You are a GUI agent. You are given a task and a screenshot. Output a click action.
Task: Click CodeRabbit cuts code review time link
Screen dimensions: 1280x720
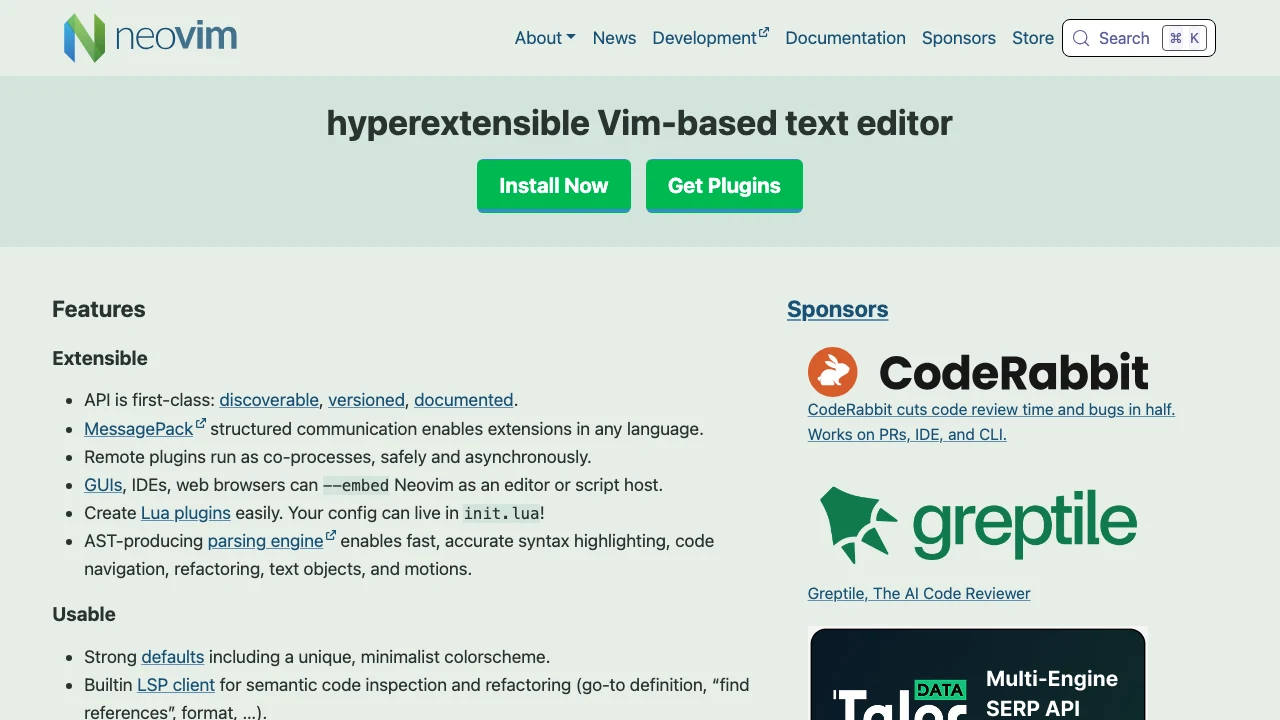[991, 422]
